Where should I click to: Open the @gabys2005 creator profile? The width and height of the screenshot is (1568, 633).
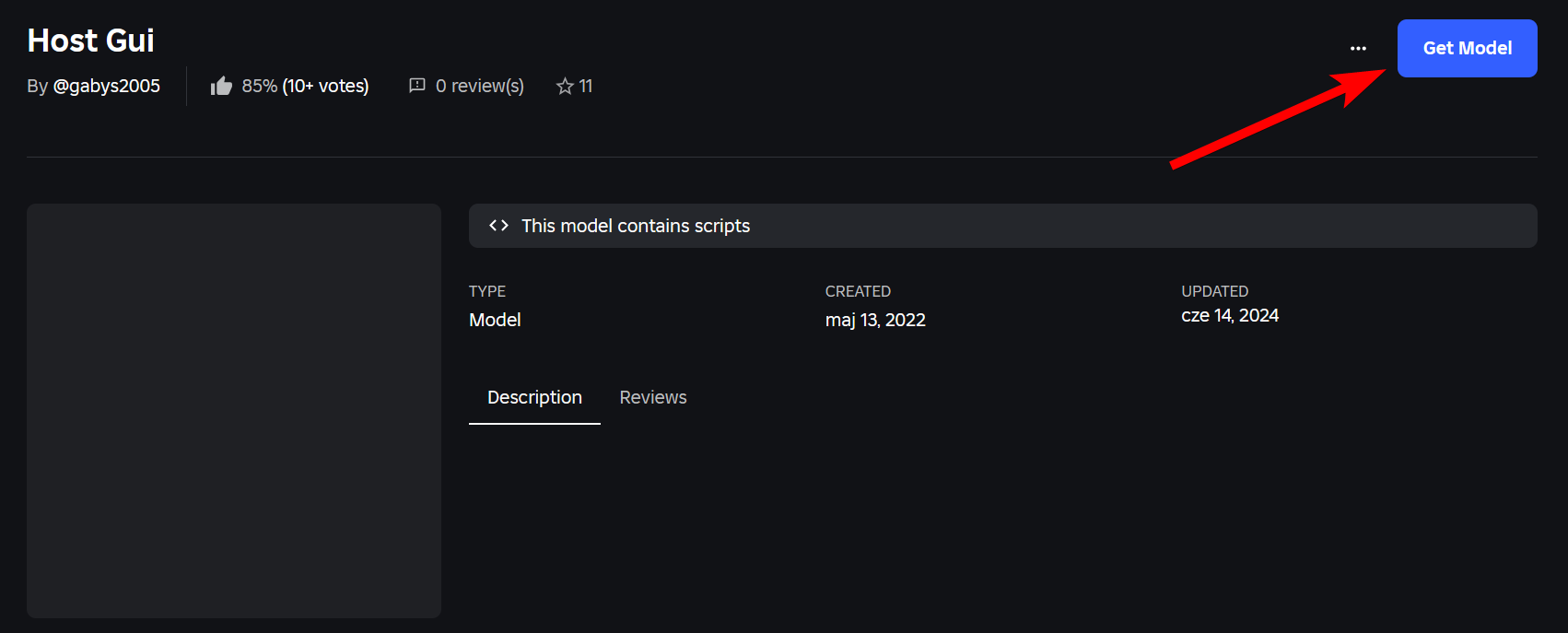click(106, 86)
